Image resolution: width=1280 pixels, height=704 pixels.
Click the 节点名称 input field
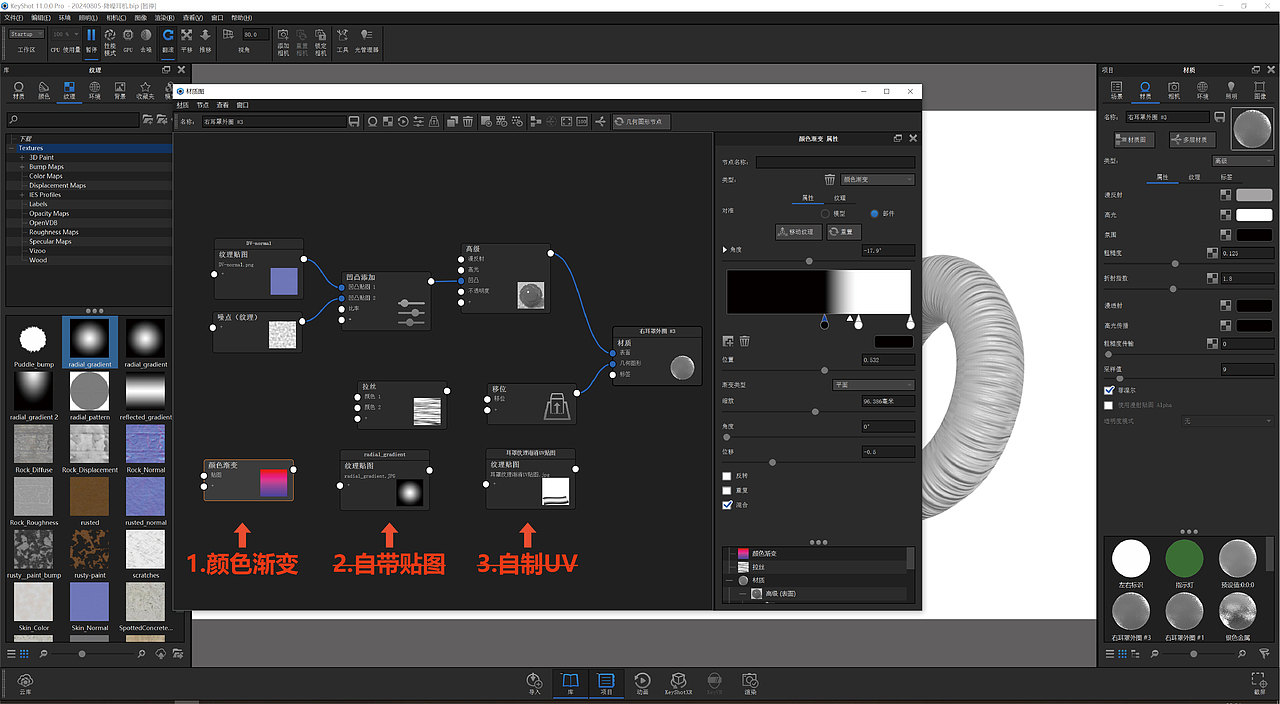836,162
